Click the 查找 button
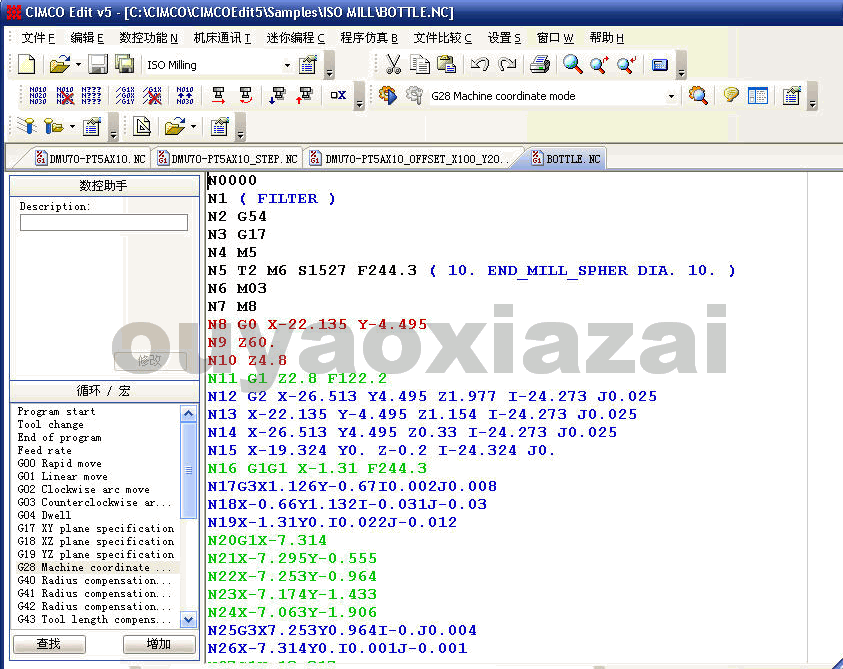 pyautogui.click(x=49, y=644)
